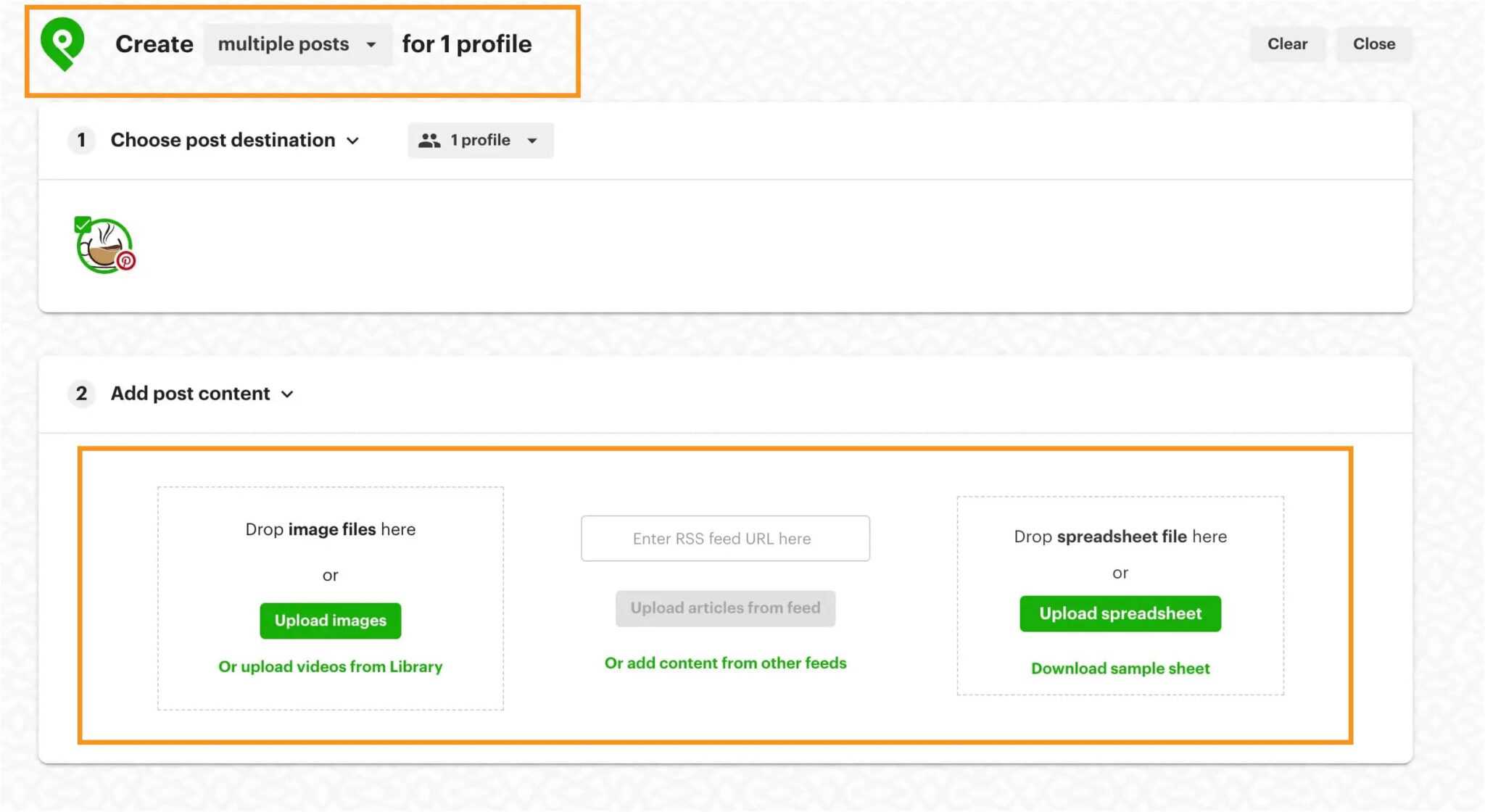
Task: Collapse the Choose post destination section
Action: point(353,141)
